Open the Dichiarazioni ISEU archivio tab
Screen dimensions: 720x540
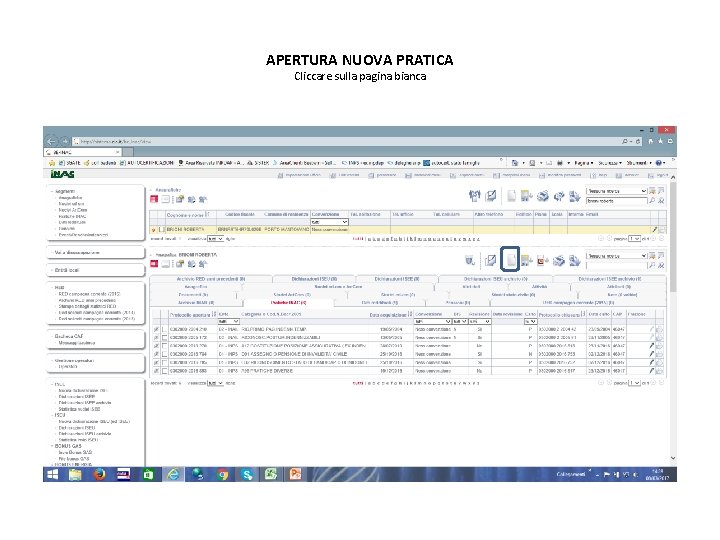click(x=495, y=279)
